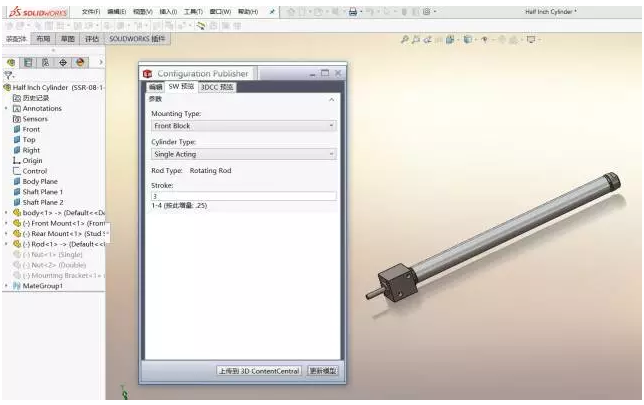
Task: Click the Previous View icon
Action: coord(428,39)
